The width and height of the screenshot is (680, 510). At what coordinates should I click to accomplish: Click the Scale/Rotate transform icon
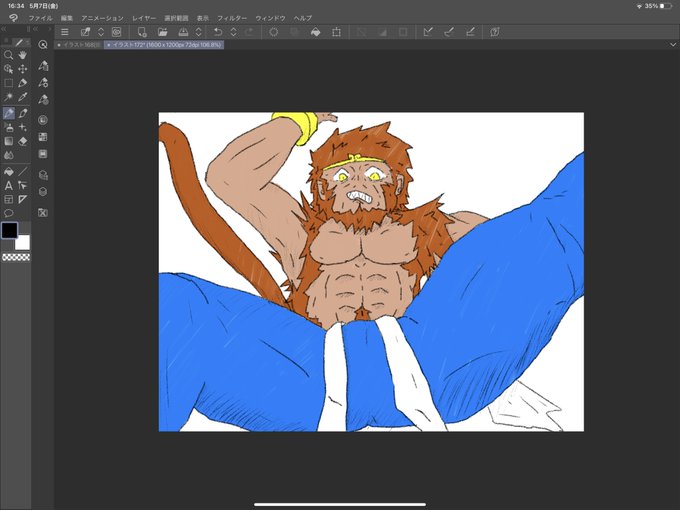(x=337, y=32)
